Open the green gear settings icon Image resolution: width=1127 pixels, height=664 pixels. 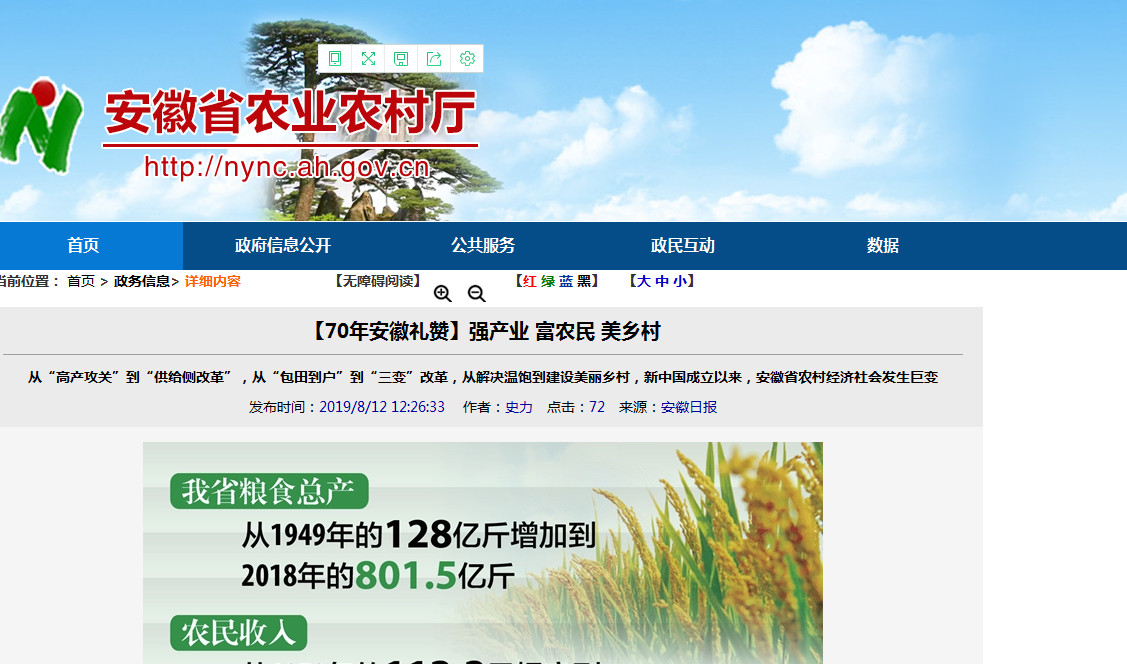[467, 59]
